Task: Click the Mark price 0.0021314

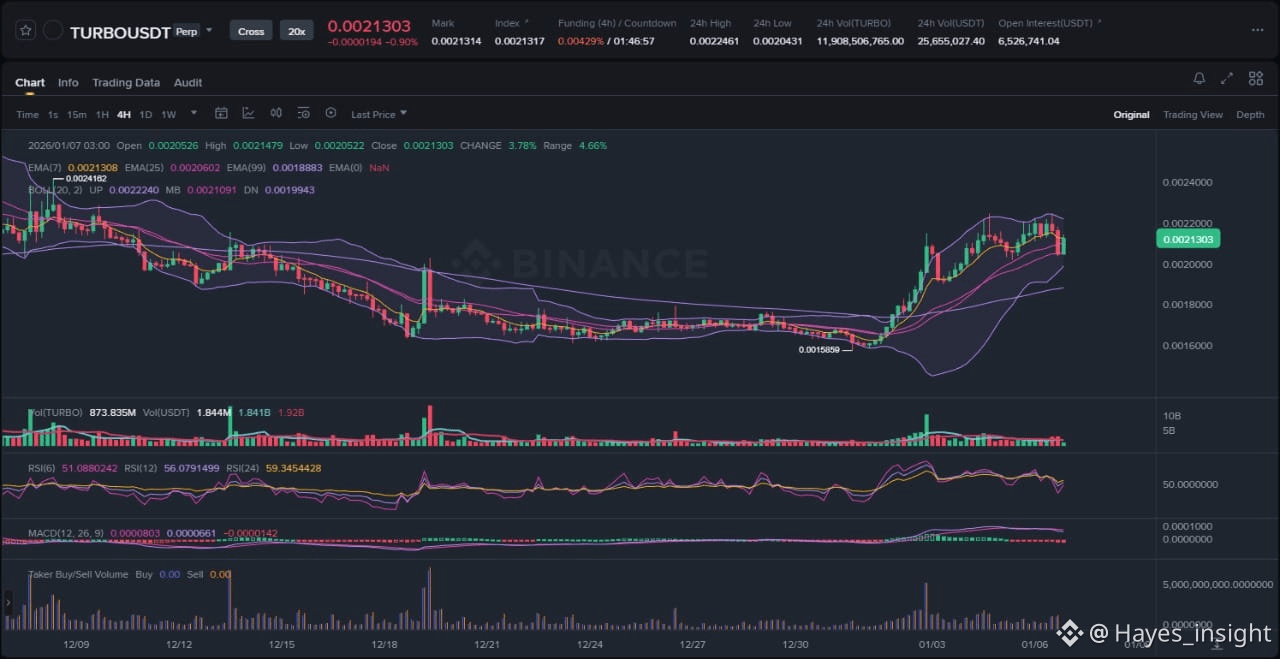Action: click(x=456, y=41)
